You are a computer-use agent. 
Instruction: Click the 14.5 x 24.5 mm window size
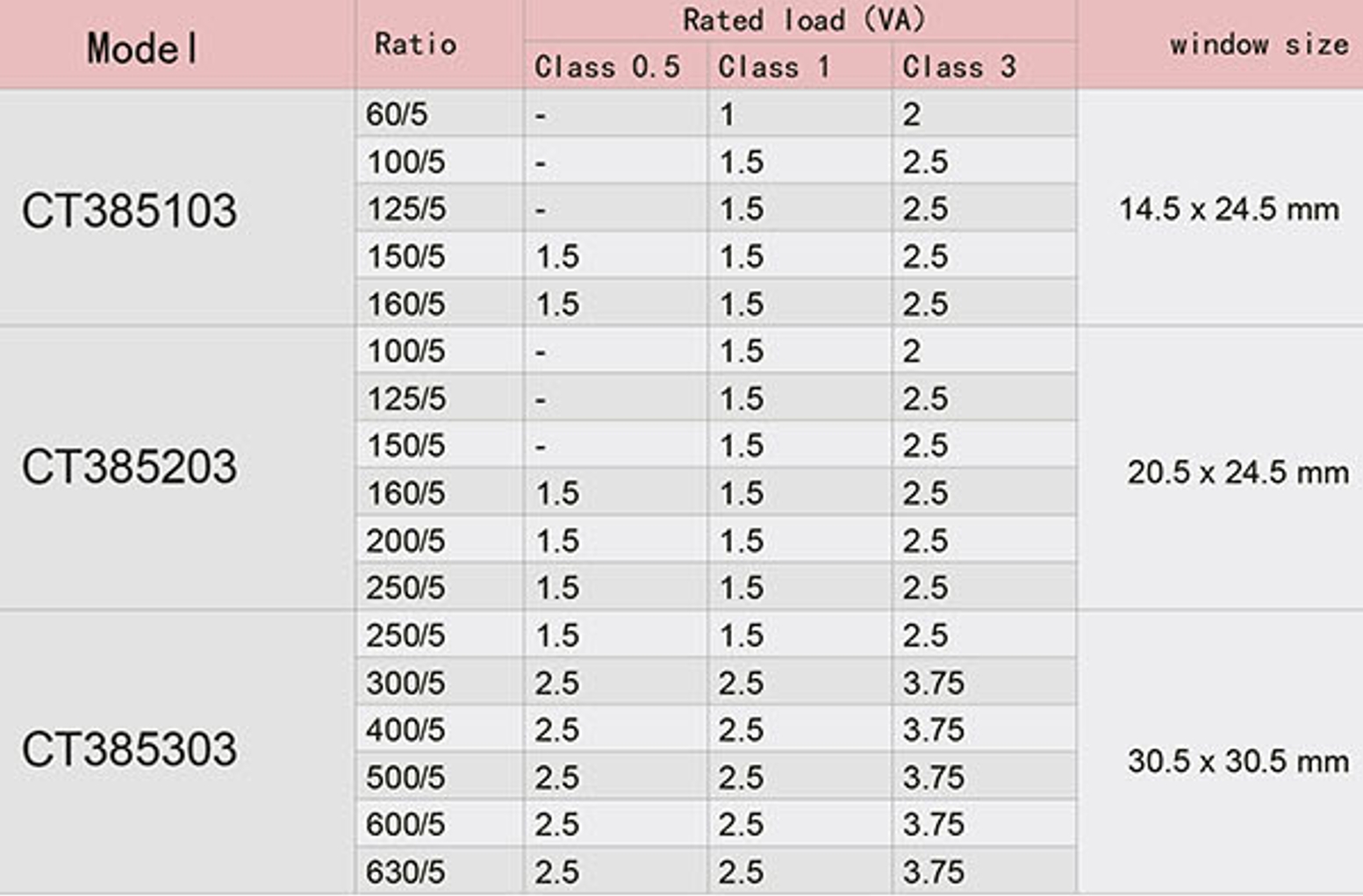point(1229,210)
